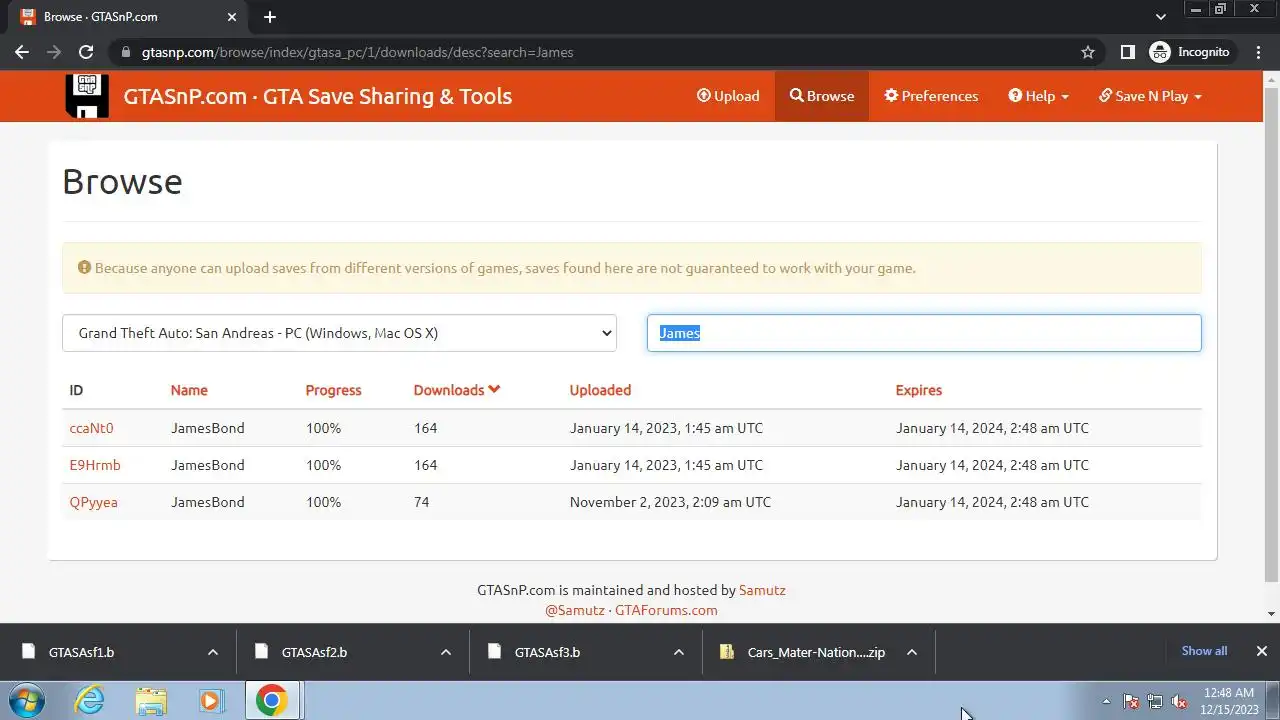Image resolution: width=1280 pixels, height=720 pixels.
Task: Launch Internet Explorer from taskbar
Action: 90,700
